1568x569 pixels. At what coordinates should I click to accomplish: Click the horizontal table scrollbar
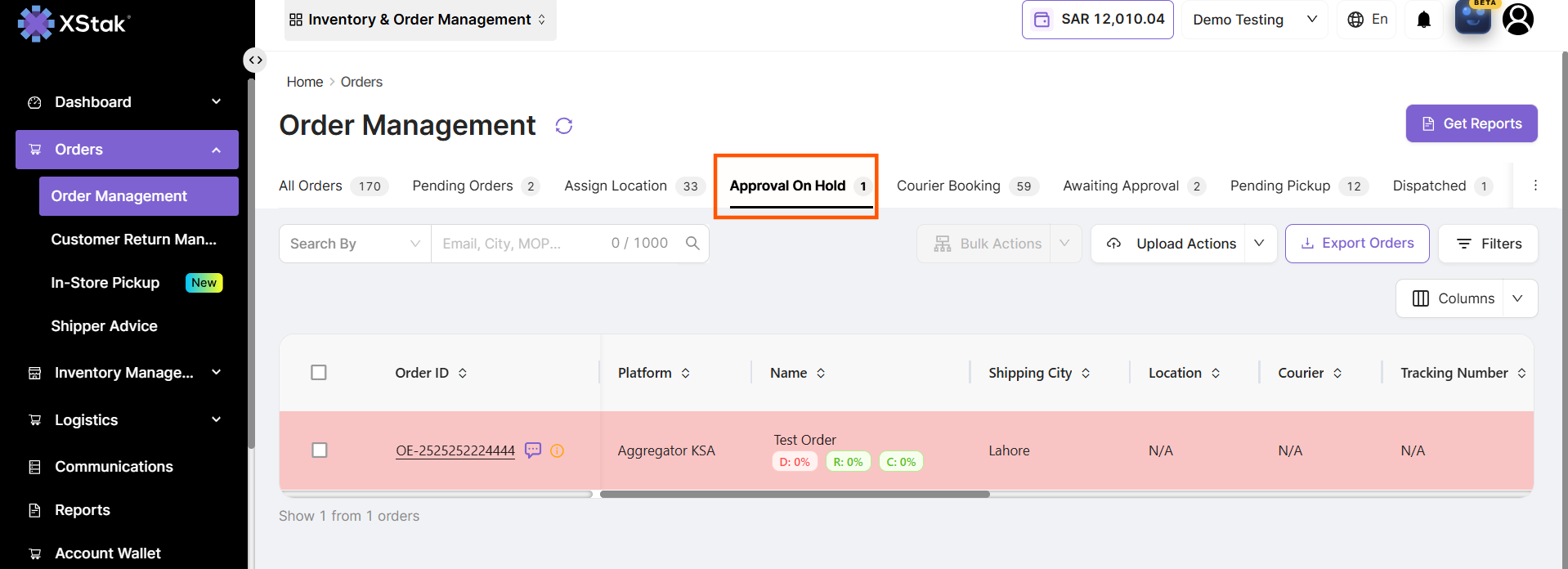point(795,494)
